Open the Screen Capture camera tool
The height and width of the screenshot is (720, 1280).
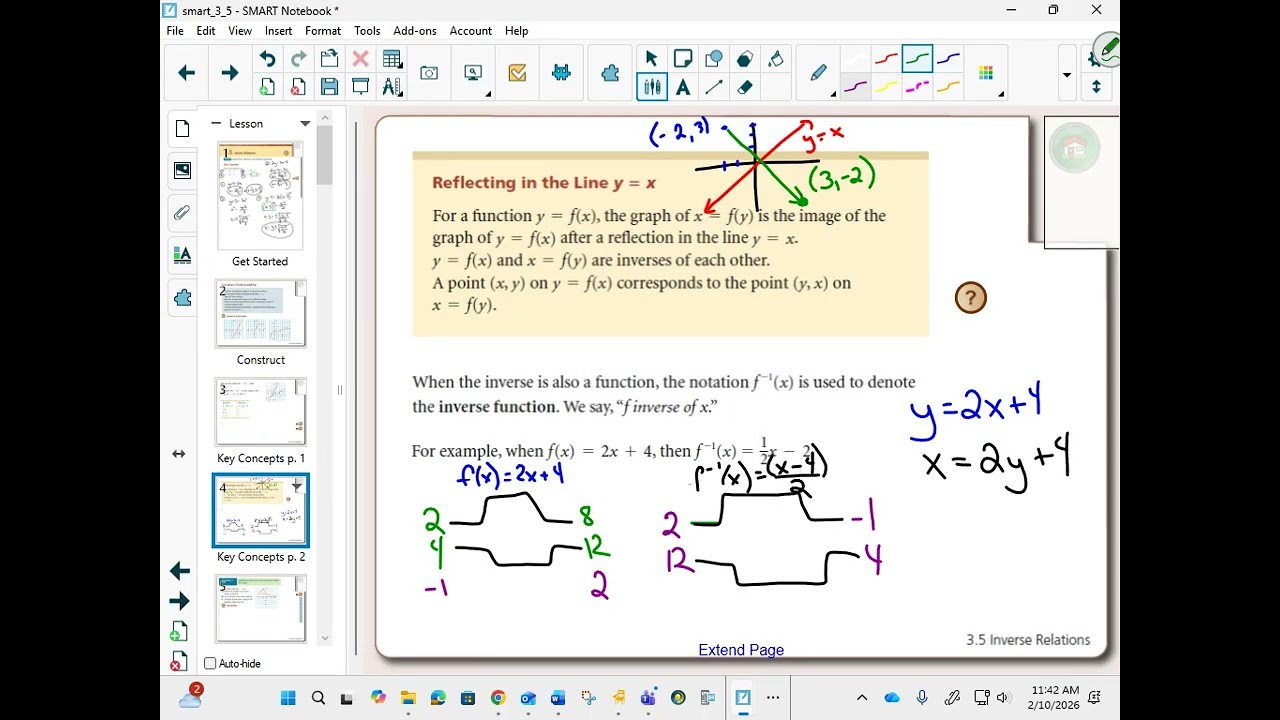pos(429,73)
